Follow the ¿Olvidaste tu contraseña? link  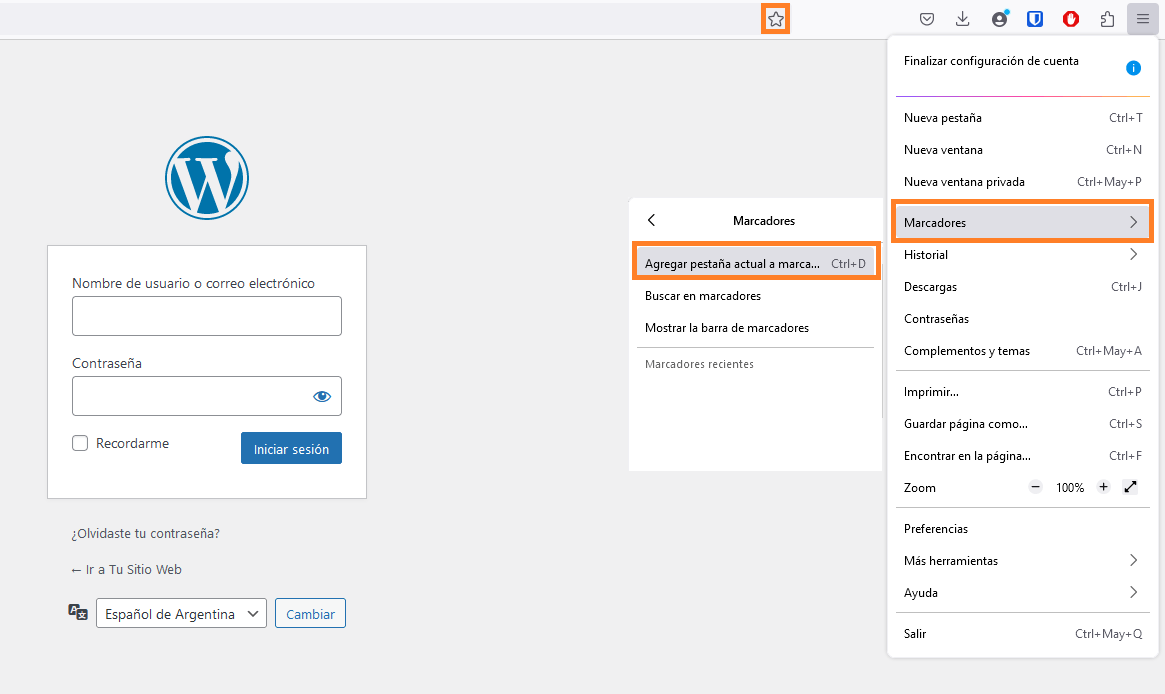tap(145, 534)
